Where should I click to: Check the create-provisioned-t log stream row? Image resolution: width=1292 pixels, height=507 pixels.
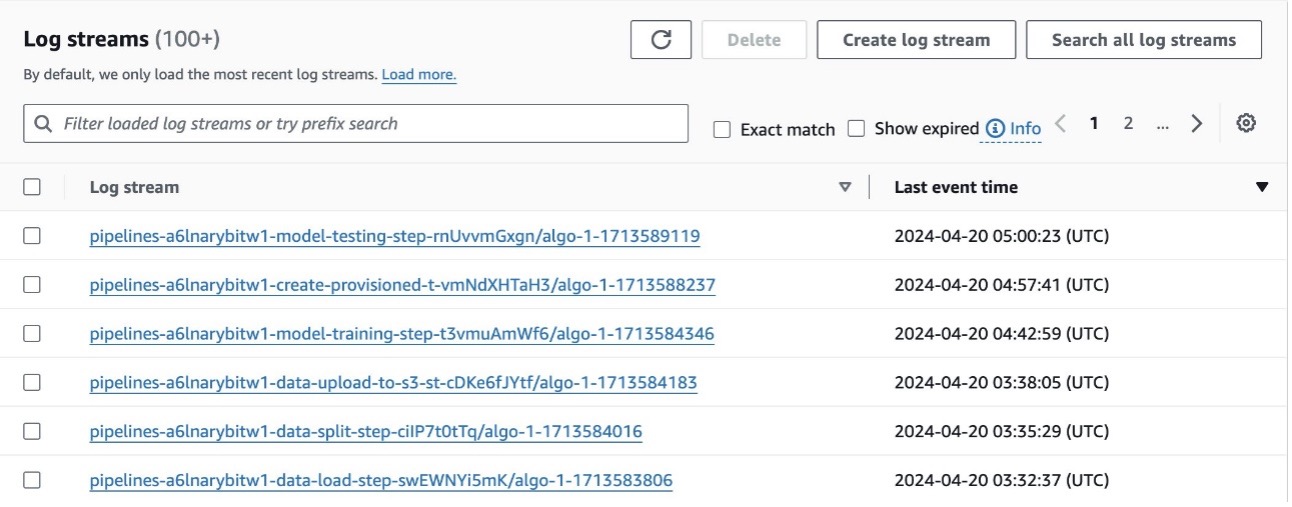[x=32, y=285]
